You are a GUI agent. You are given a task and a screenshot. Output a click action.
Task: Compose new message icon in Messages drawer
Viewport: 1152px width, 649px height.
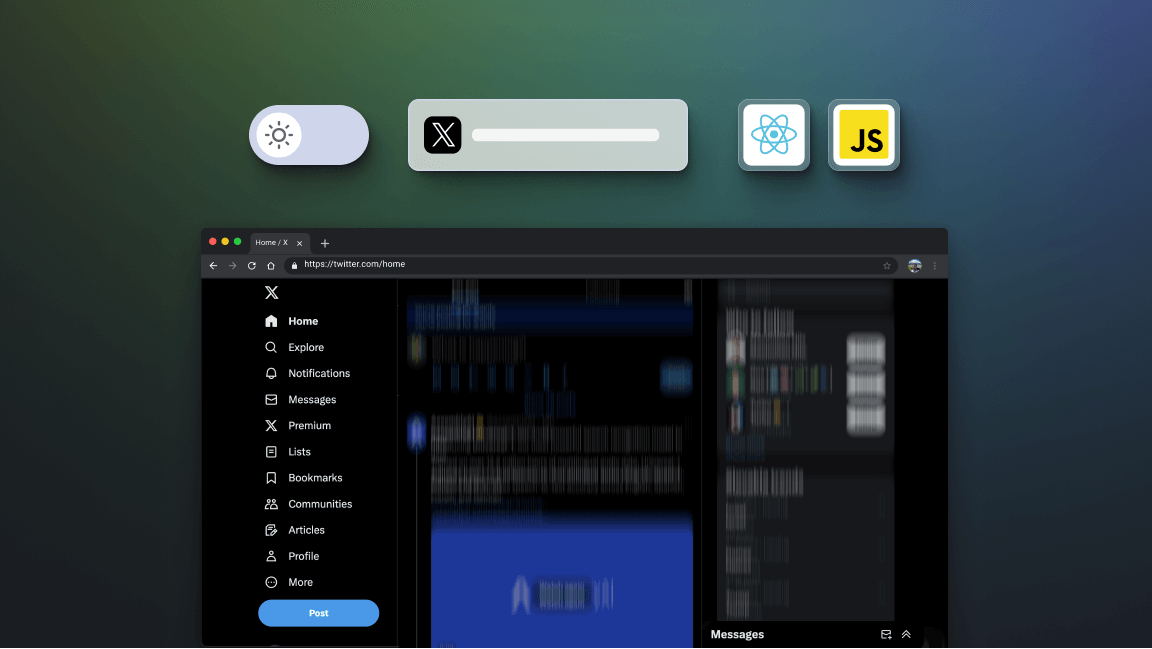click(x=886, y=634)
